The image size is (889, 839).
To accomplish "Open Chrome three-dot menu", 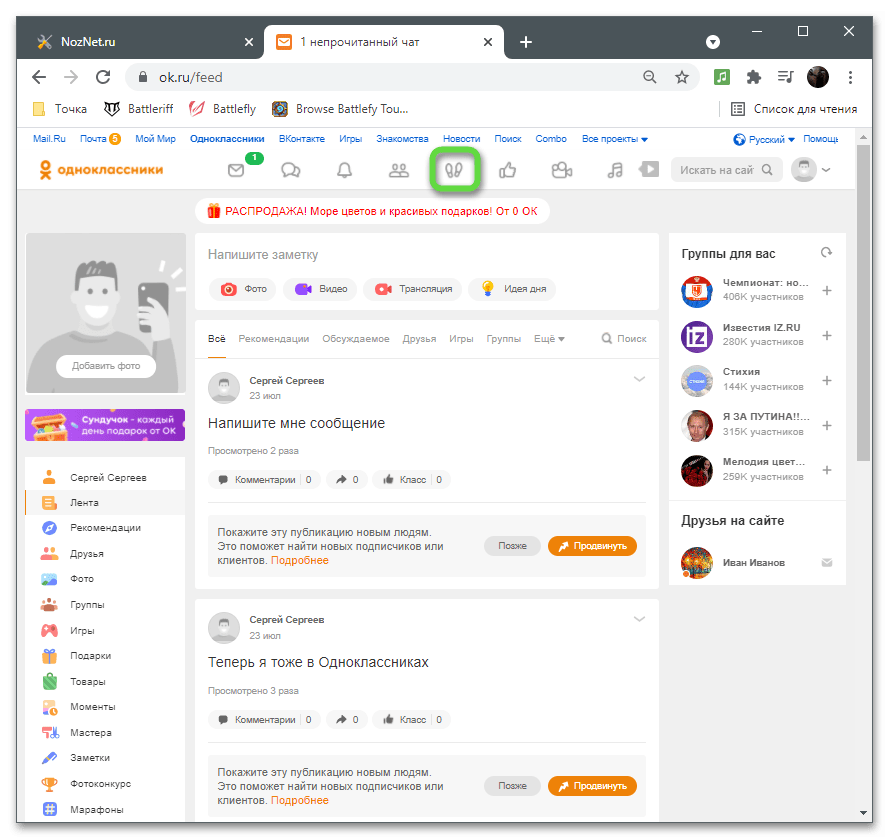I will 850,77.
